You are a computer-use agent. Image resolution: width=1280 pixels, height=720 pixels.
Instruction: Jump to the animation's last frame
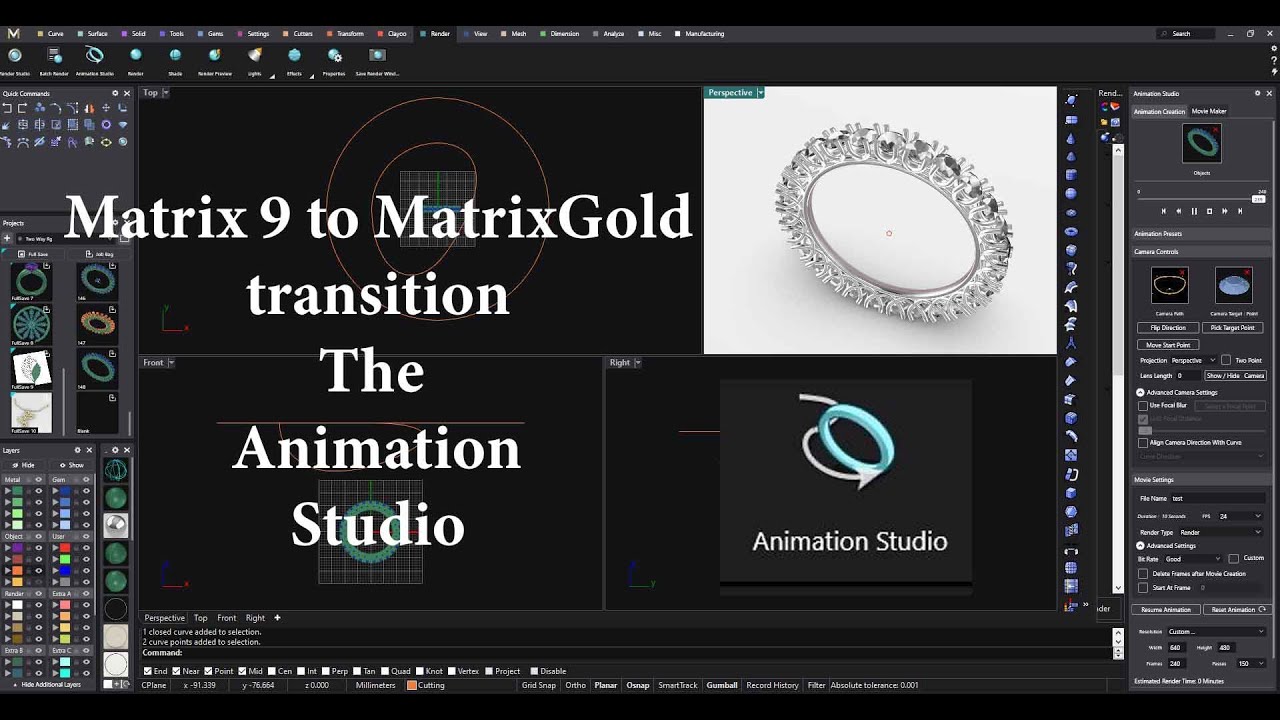(1240, 211)
